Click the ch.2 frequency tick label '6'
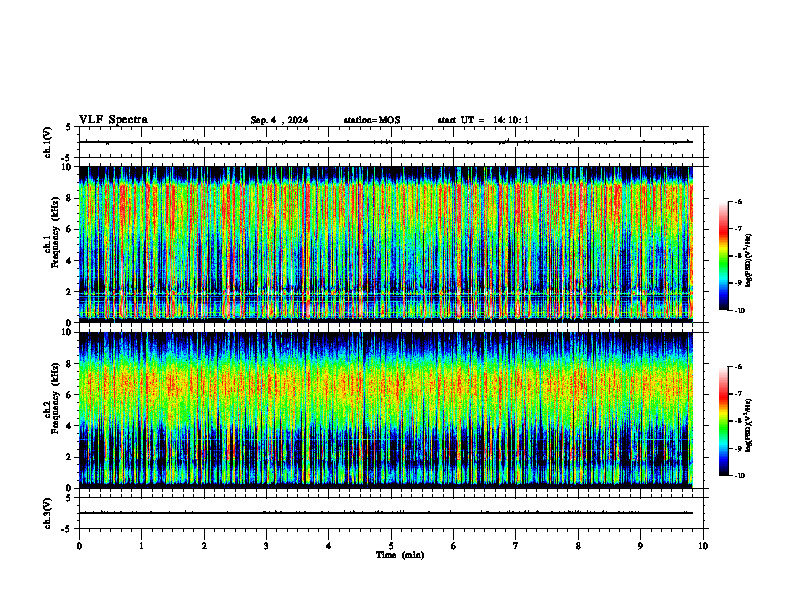The image size is (792, 612). [70, 395]
